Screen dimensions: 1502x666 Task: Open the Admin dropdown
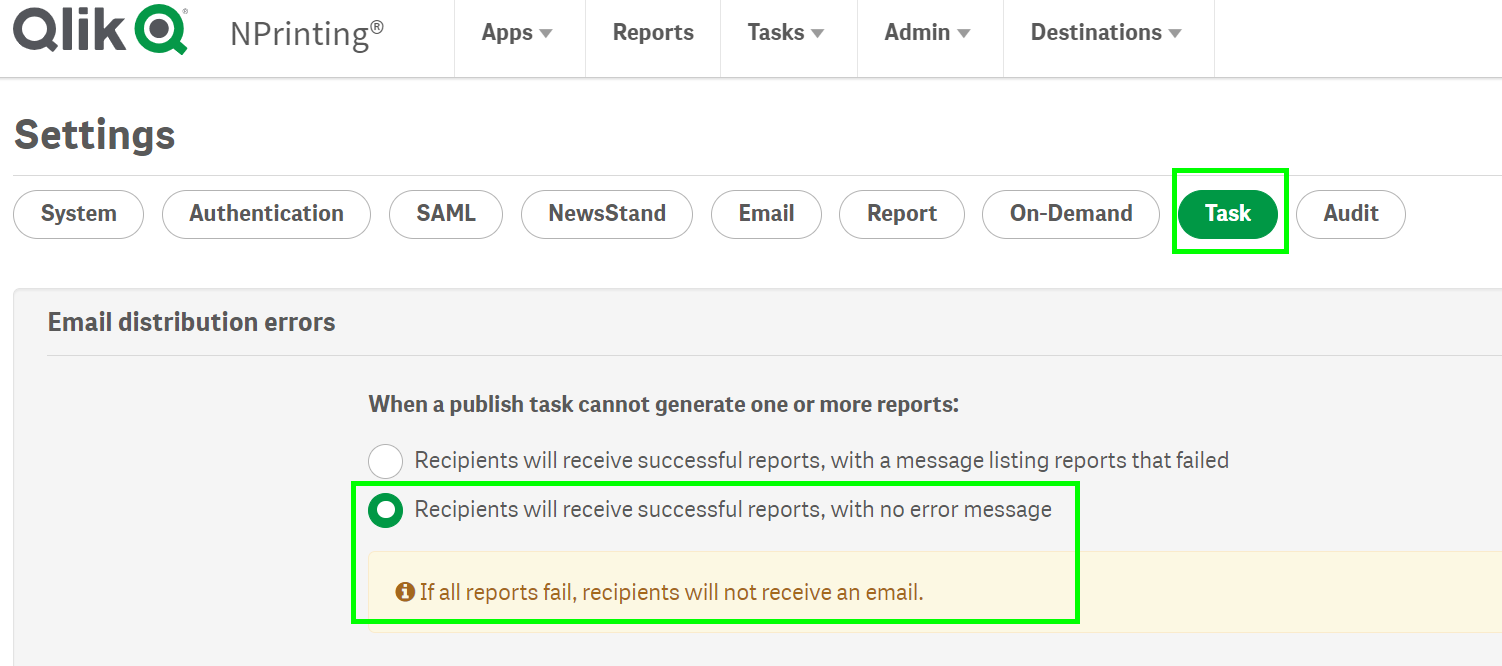click(x=928, y=32)
